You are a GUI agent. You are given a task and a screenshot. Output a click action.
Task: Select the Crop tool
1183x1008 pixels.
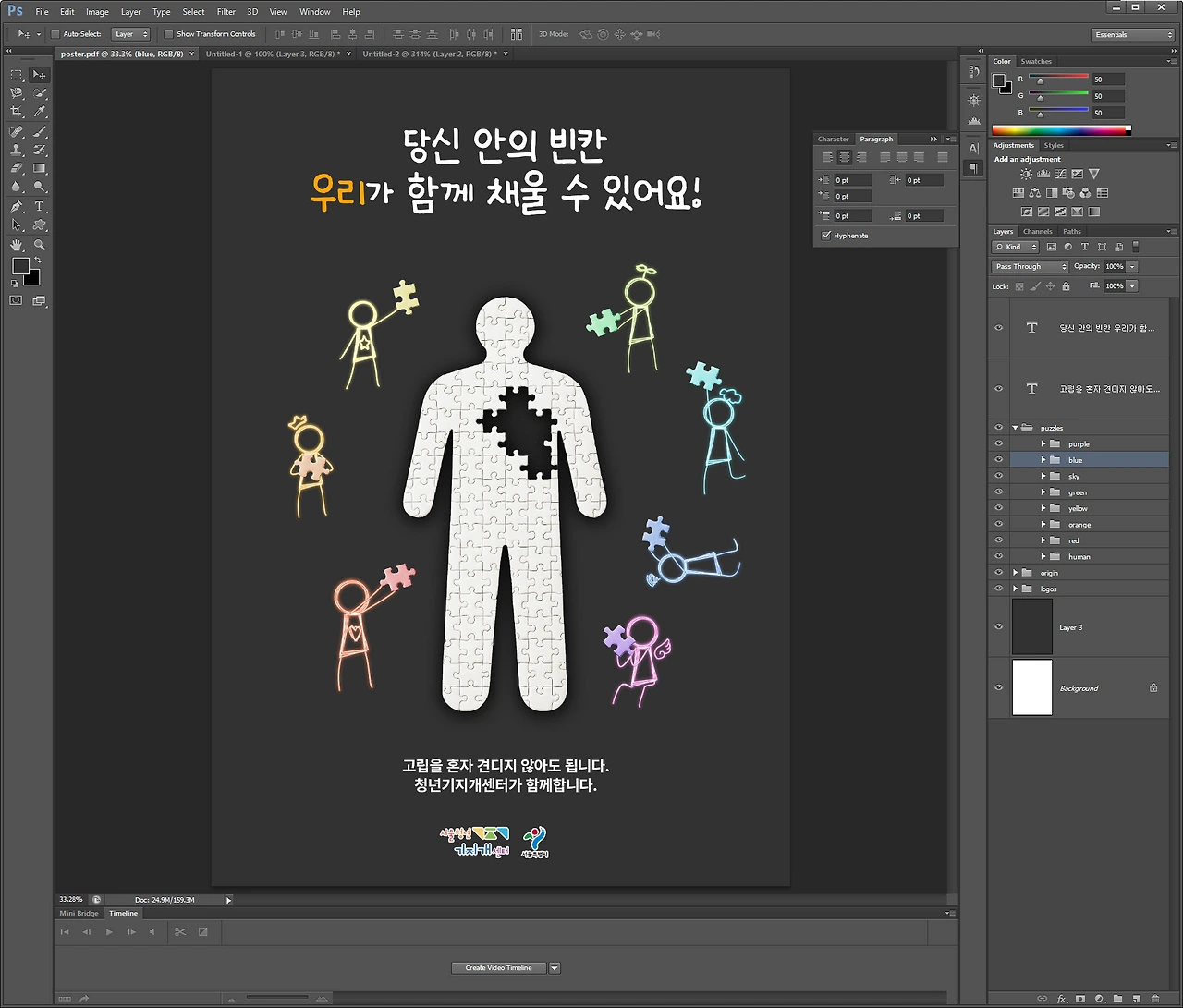point(17,112)
